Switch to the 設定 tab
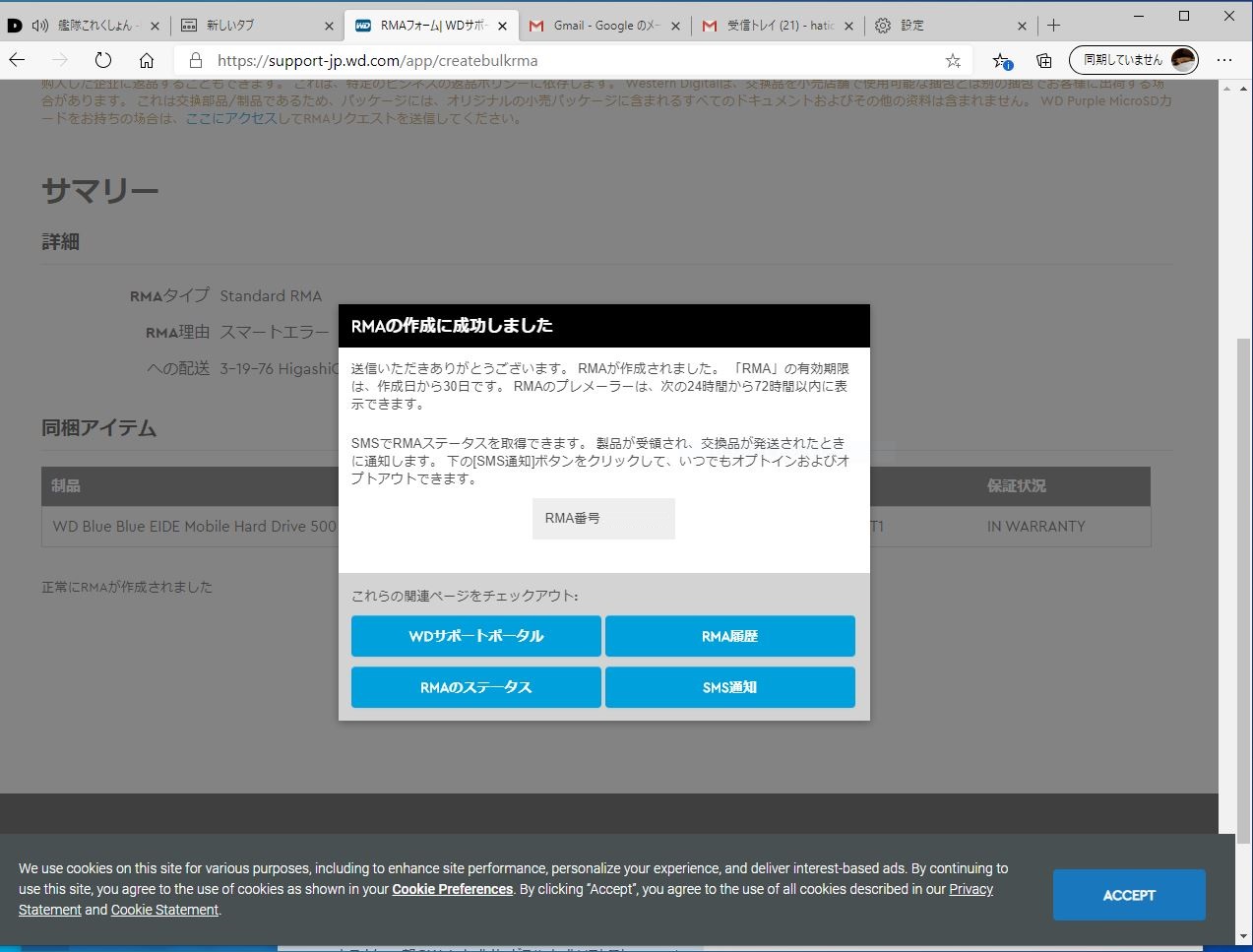This screenshot has height=952, width=1253. click(x=951, y=26)
